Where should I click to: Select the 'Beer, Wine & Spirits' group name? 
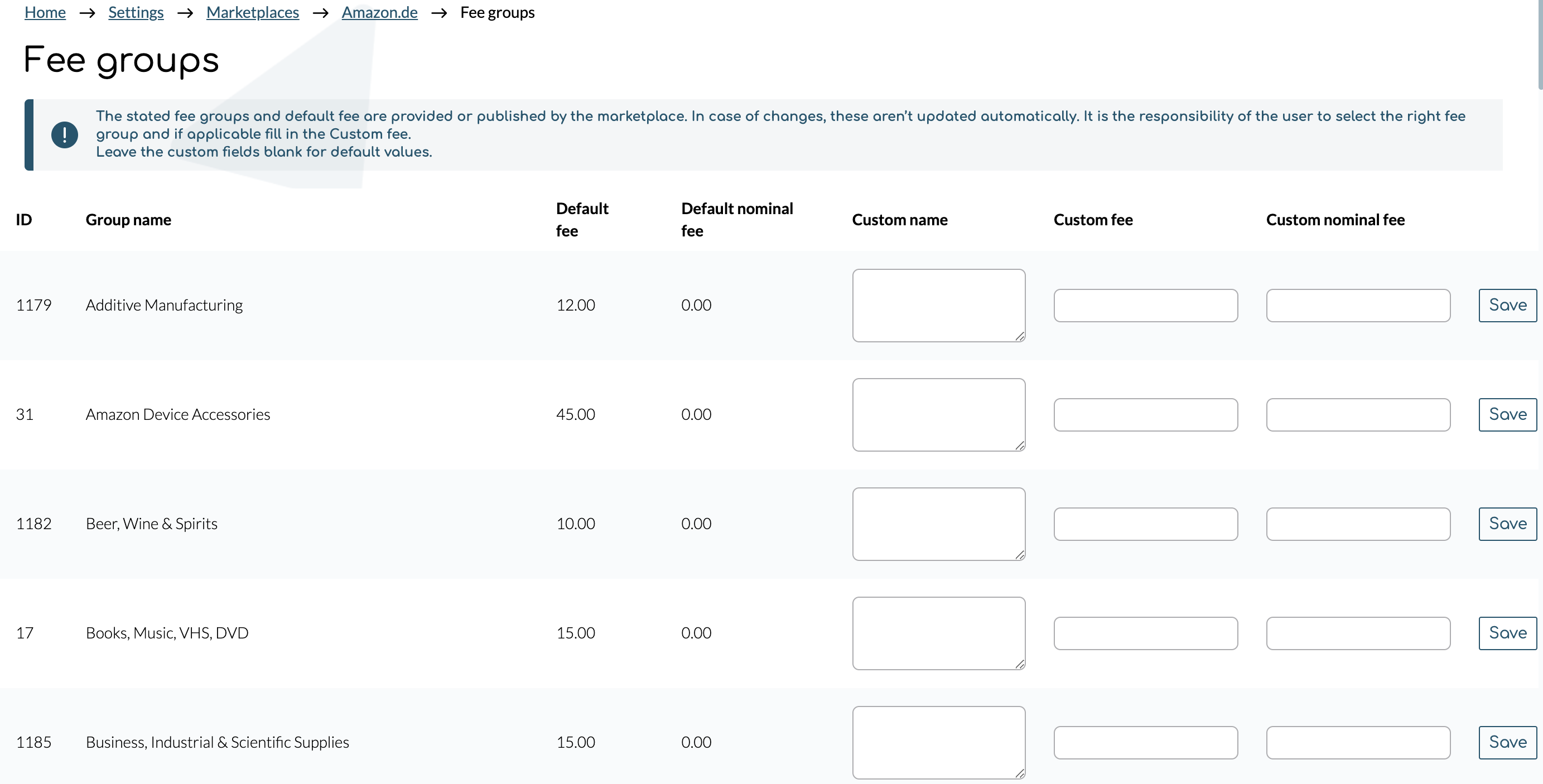point(152,524)
